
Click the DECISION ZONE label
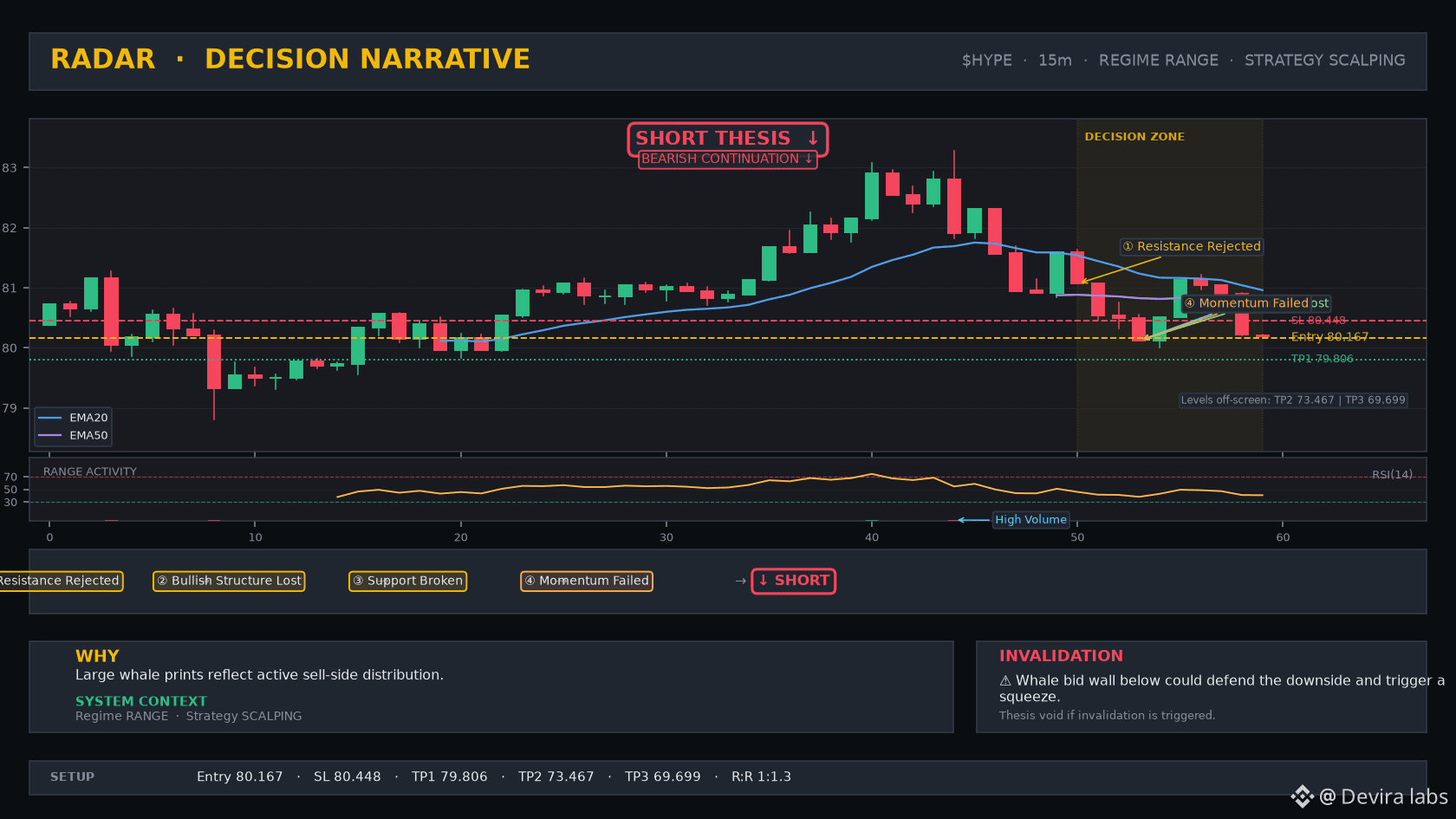pos(1134,137)
